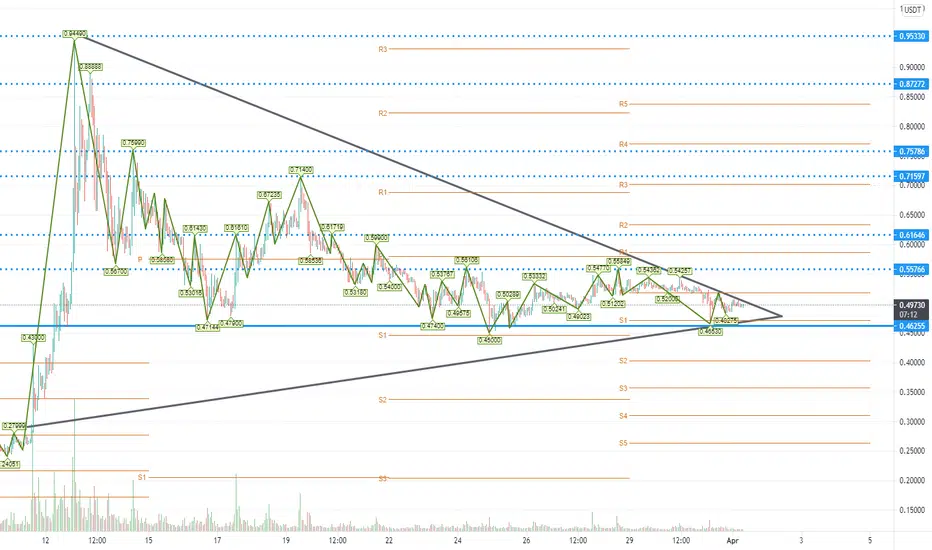Click the 0.87272 price level label

[911, 84]
